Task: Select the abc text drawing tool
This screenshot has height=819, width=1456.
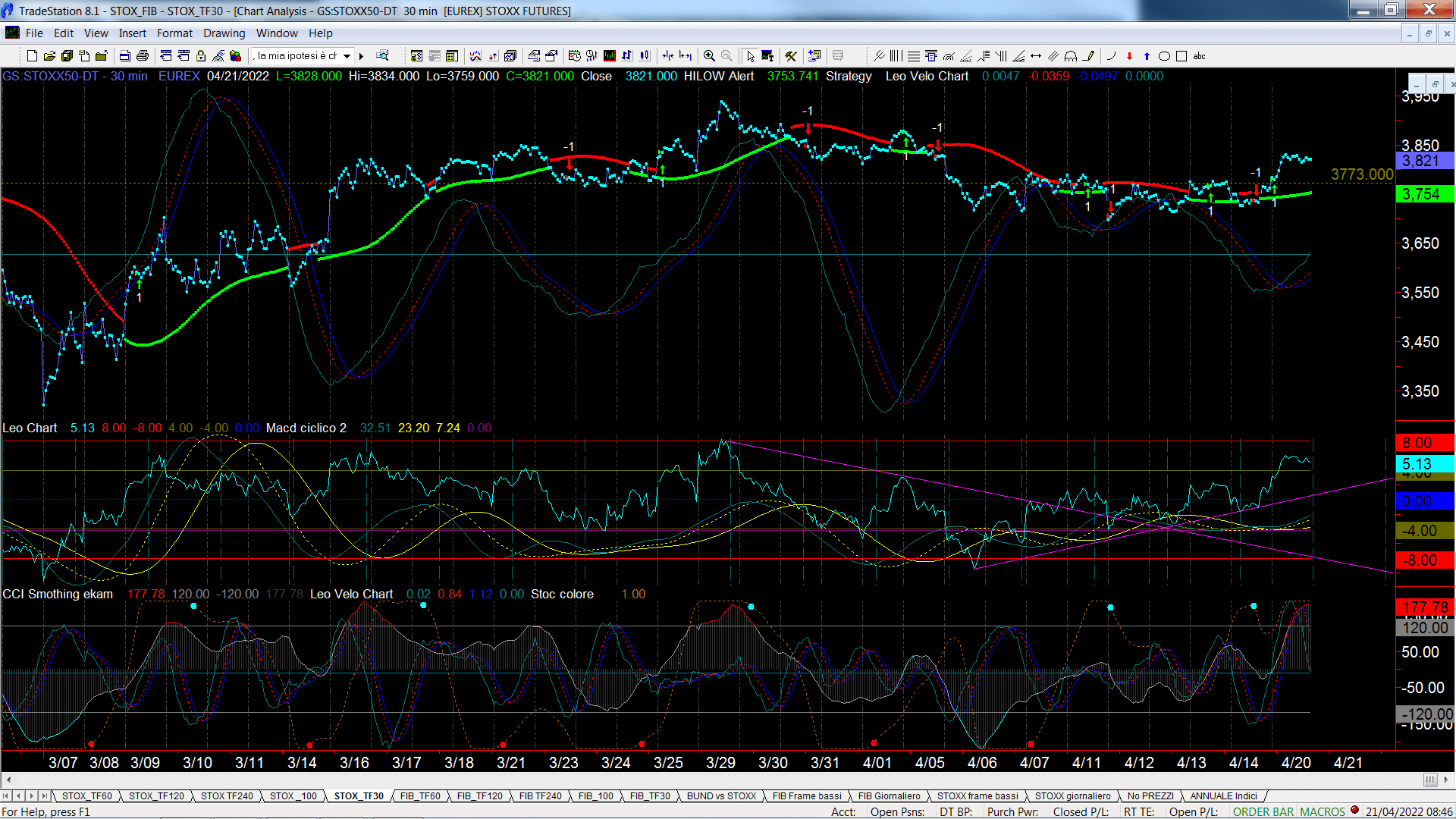Action: click(x=1199, y=56)
